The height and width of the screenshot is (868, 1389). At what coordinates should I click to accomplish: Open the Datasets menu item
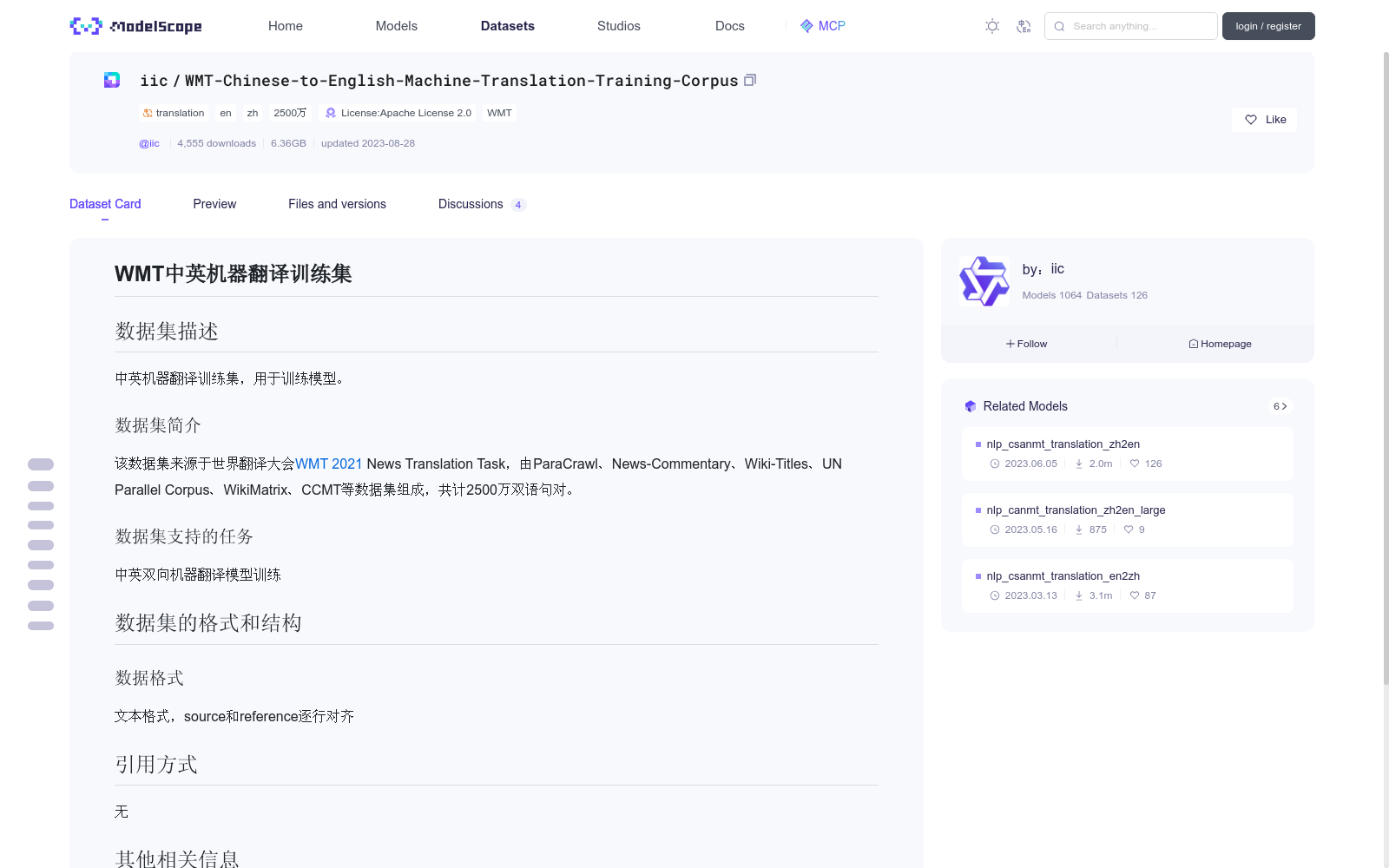508,26
